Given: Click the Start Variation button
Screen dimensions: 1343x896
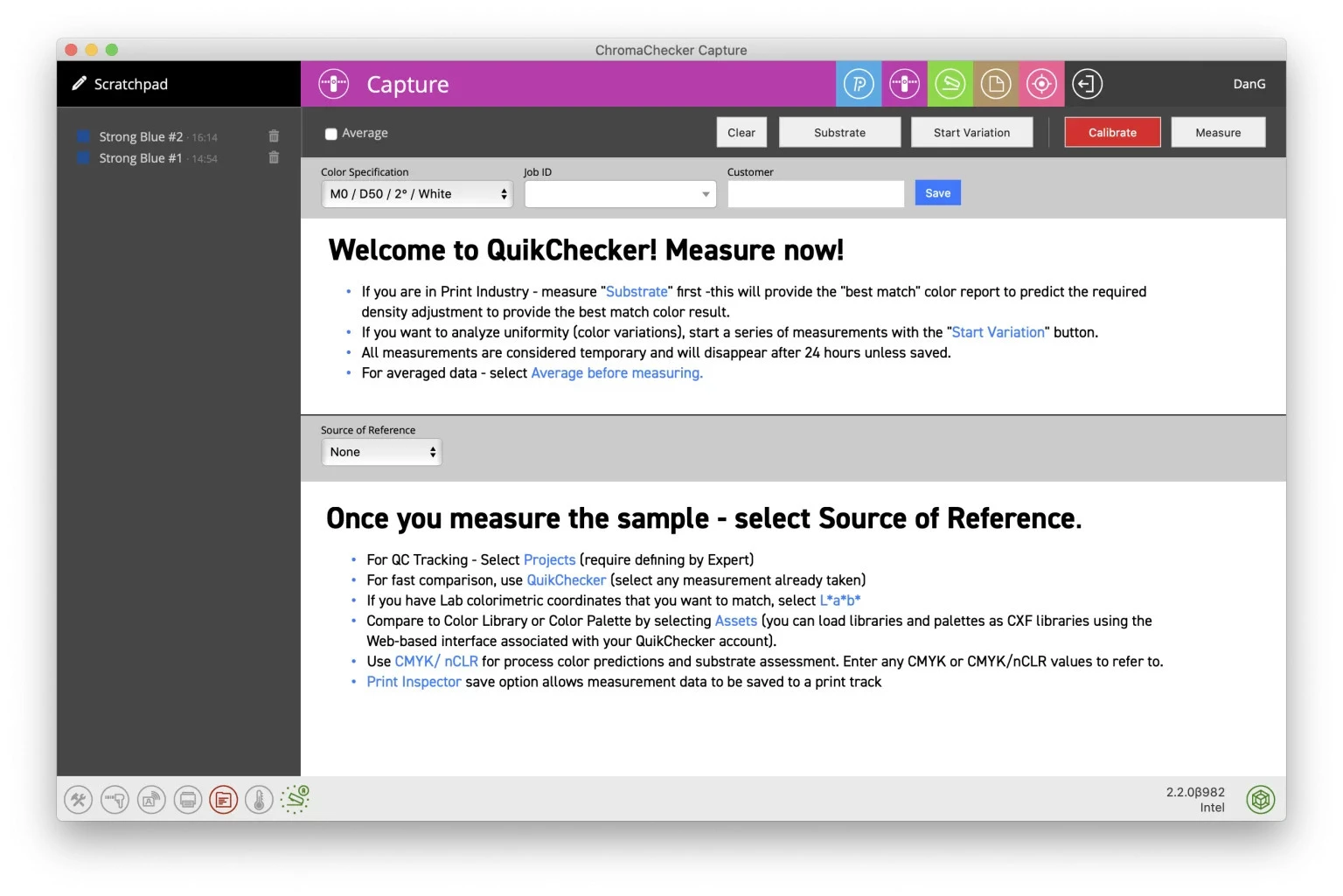Looking at the screenshot, I should tap(971, 133).
